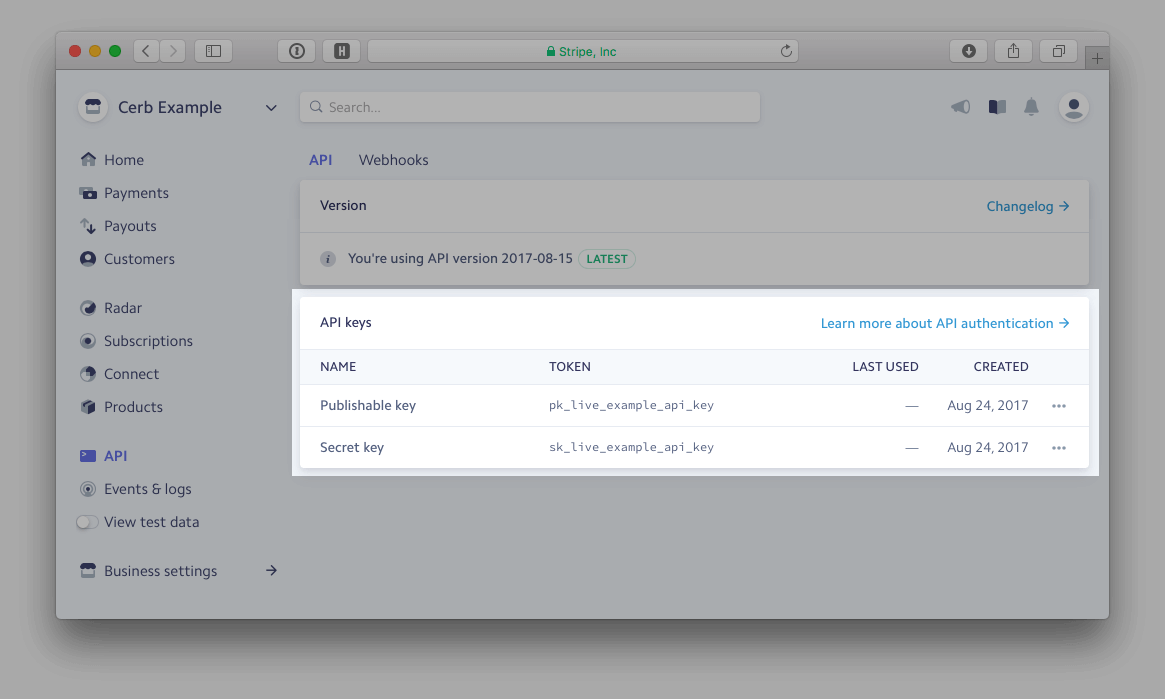Select the pk_live_example_api_key token
1165x699 pixels.
pyautogui.click(x=631, y=406)
